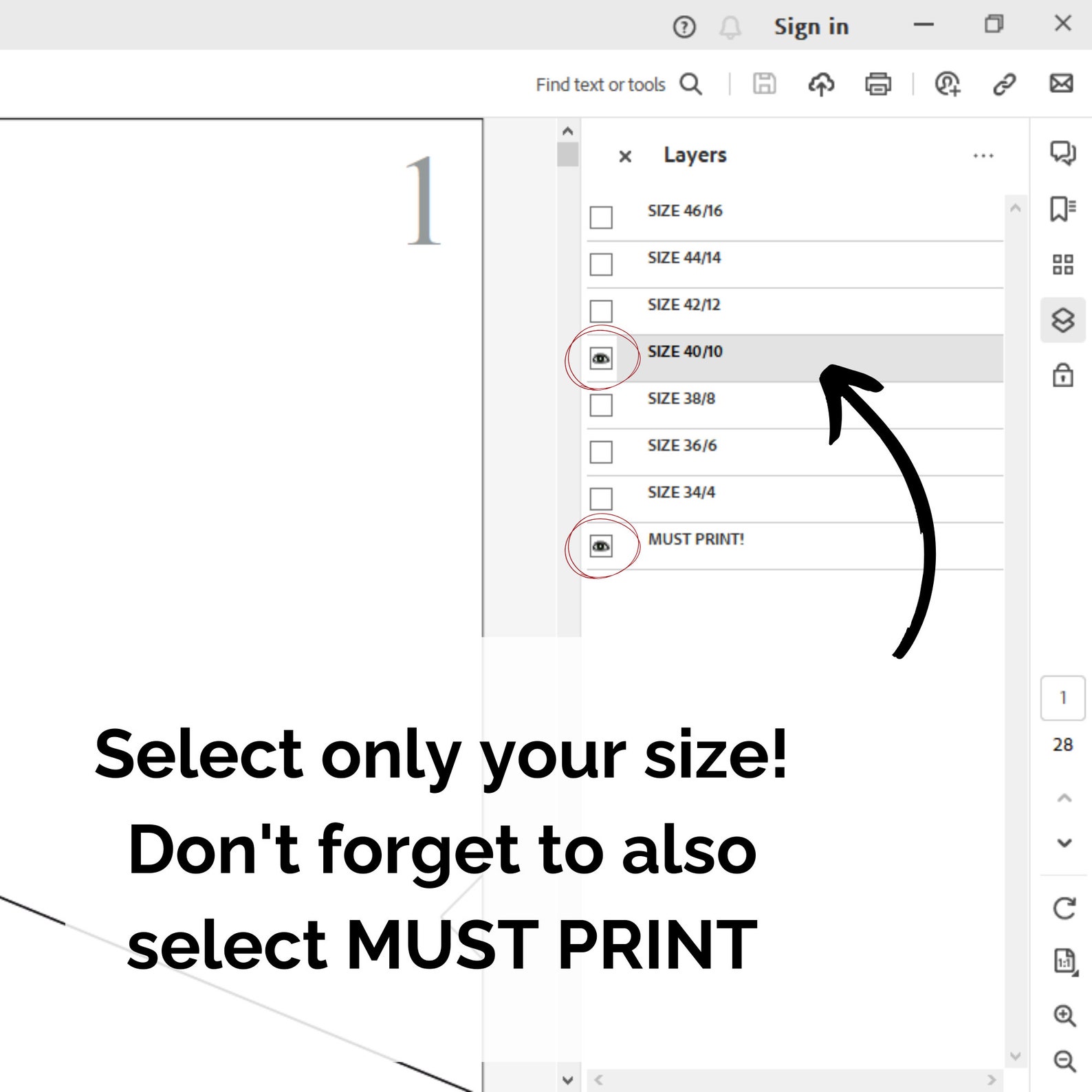Open the Comments panel icon

(x=1063, y=152)
